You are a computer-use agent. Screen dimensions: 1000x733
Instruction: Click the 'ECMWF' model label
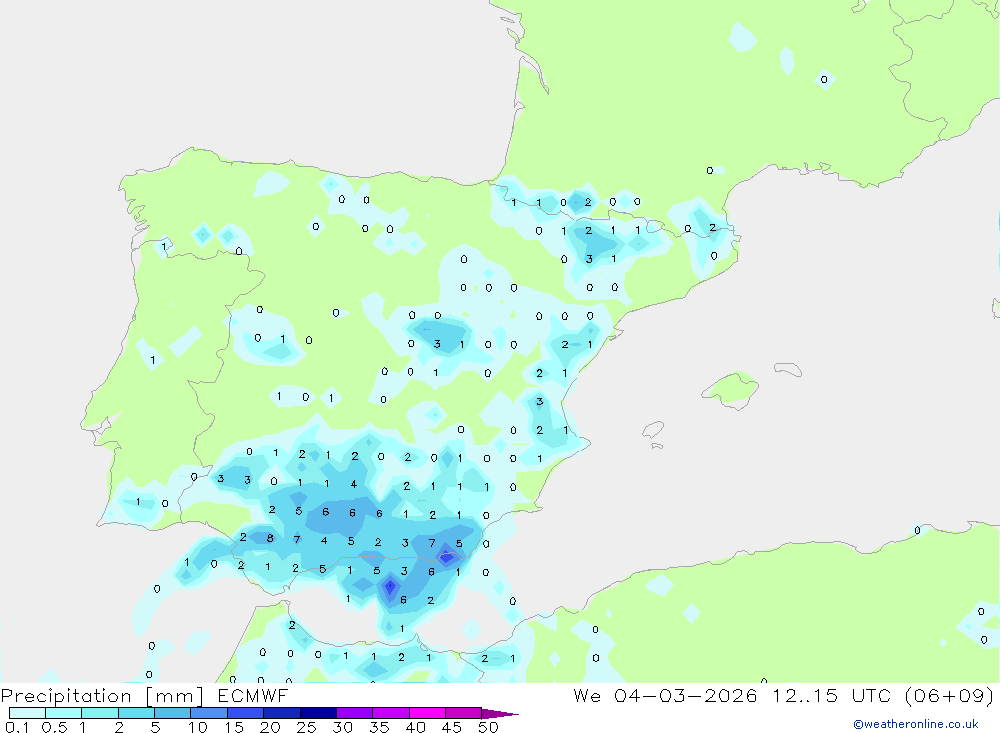tap(253, 695)
